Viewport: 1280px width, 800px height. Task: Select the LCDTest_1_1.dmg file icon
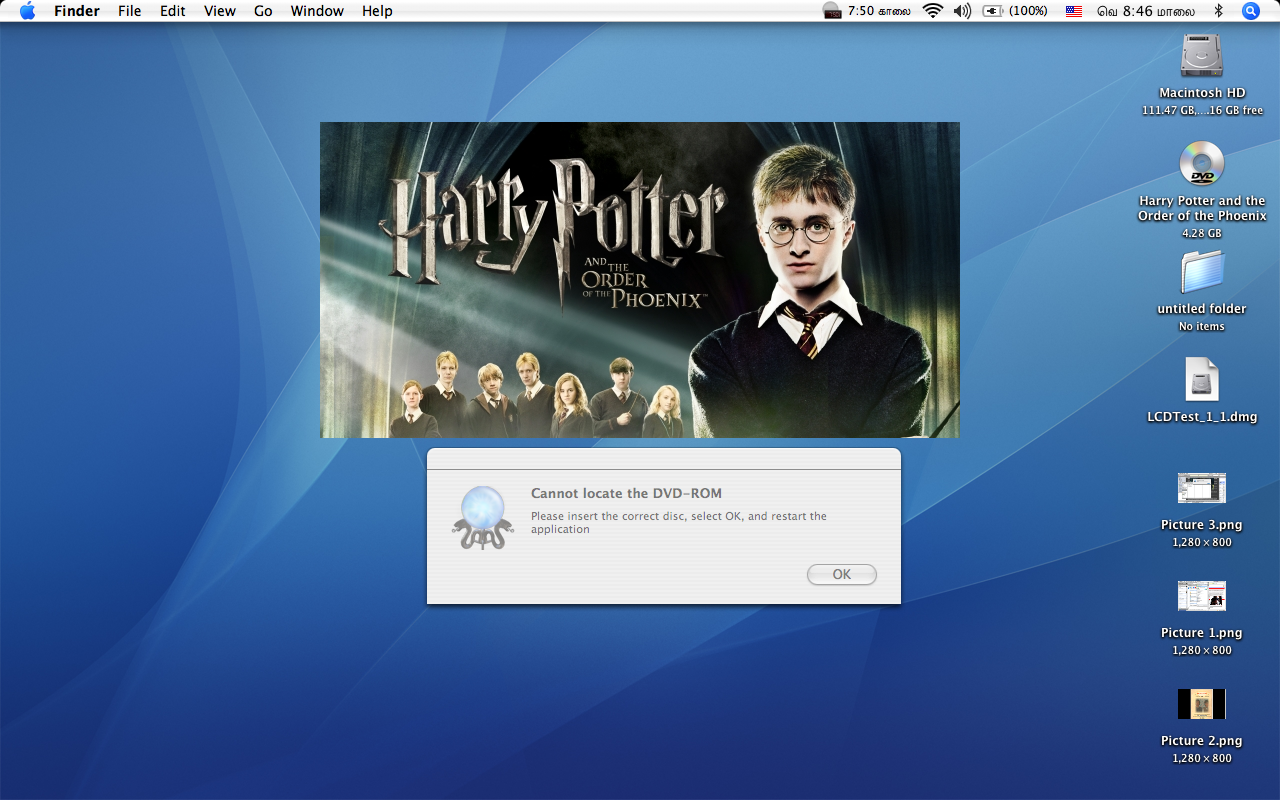[1202, 380]
